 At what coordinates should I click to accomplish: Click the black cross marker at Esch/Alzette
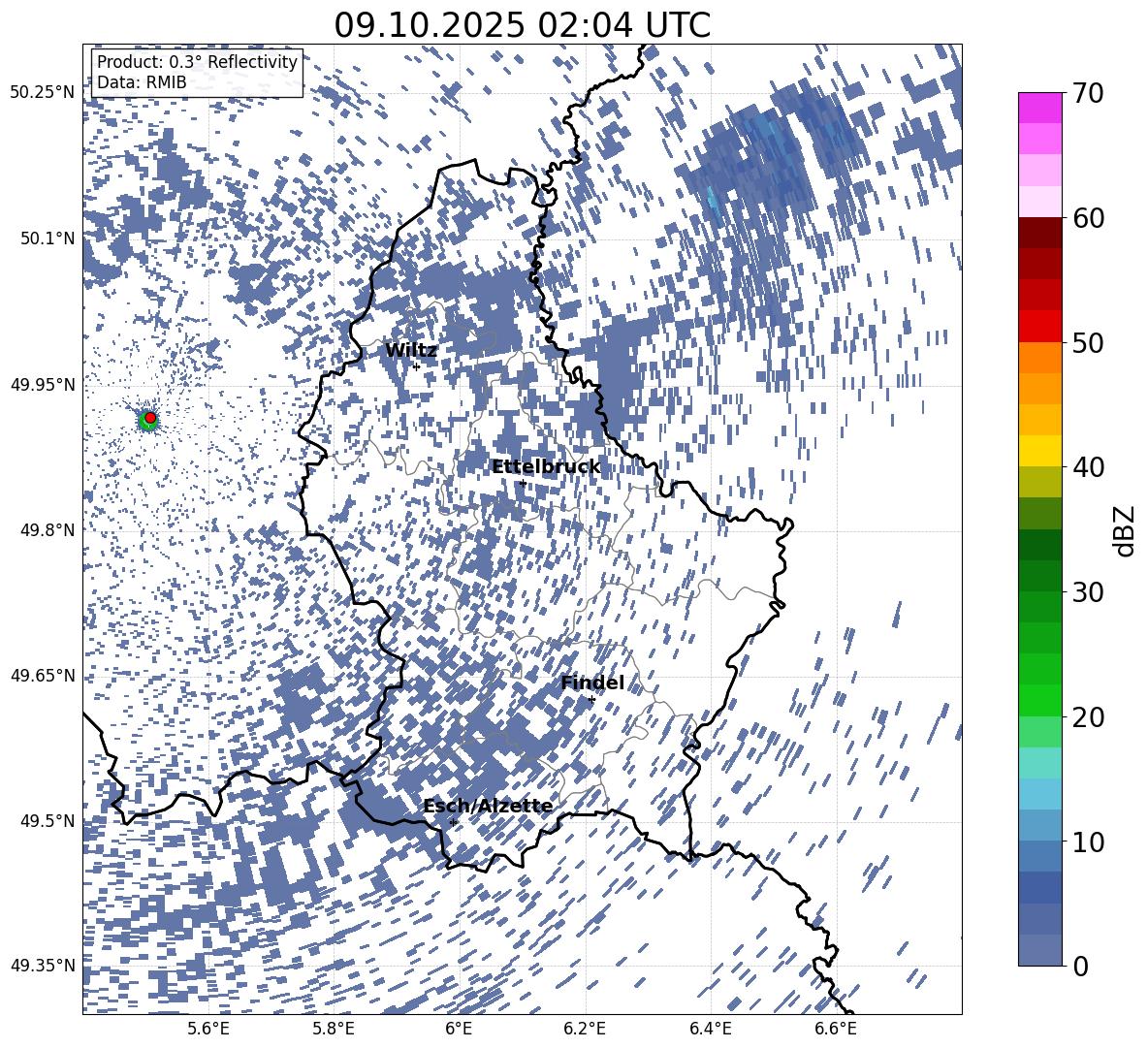[x=453, y=822]
